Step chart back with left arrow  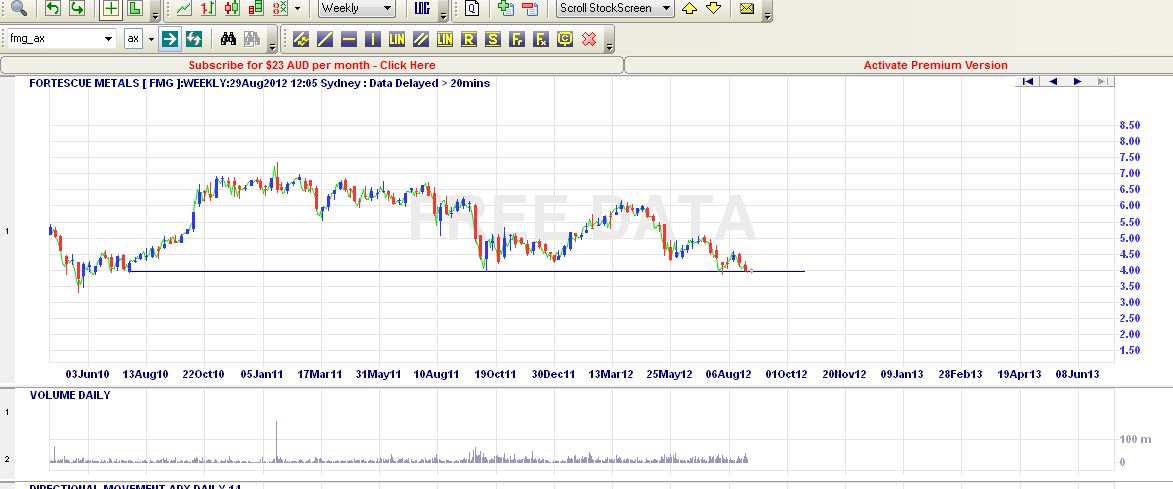coord(1053,82)
